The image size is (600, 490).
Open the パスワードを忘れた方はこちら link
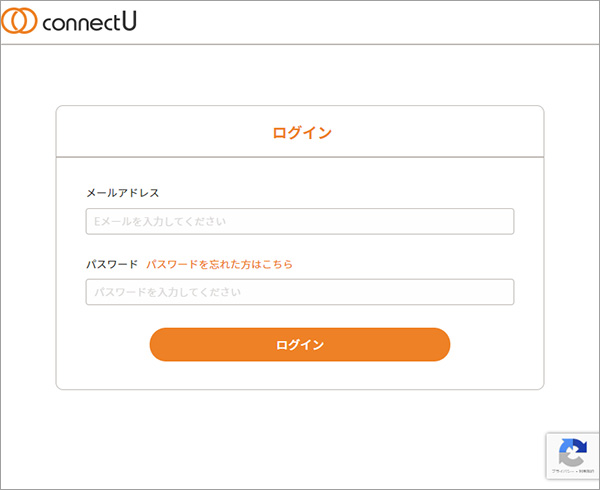[219, 264]
